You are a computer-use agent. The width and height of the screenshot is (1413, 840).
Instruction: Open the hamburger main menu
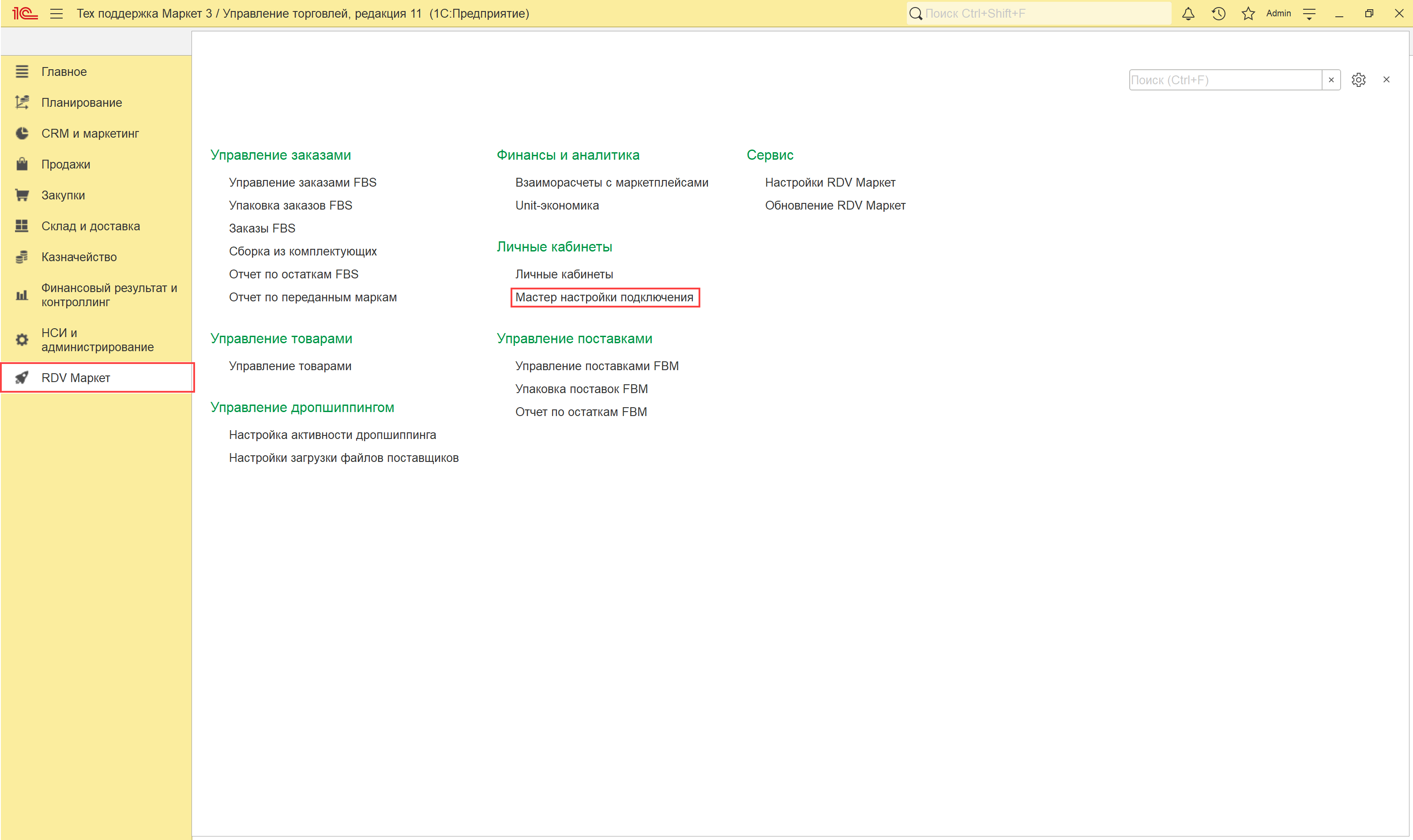tap(56, 14)
